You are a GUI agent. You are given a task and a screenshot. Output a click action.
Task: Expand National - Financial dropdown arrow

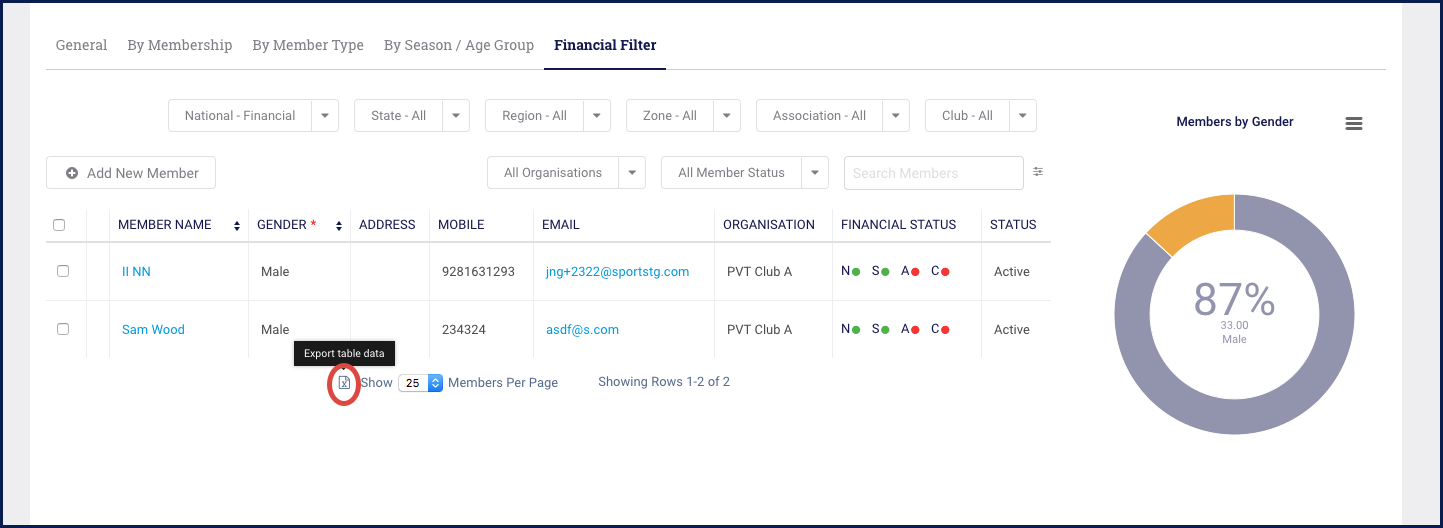[325, 115]
